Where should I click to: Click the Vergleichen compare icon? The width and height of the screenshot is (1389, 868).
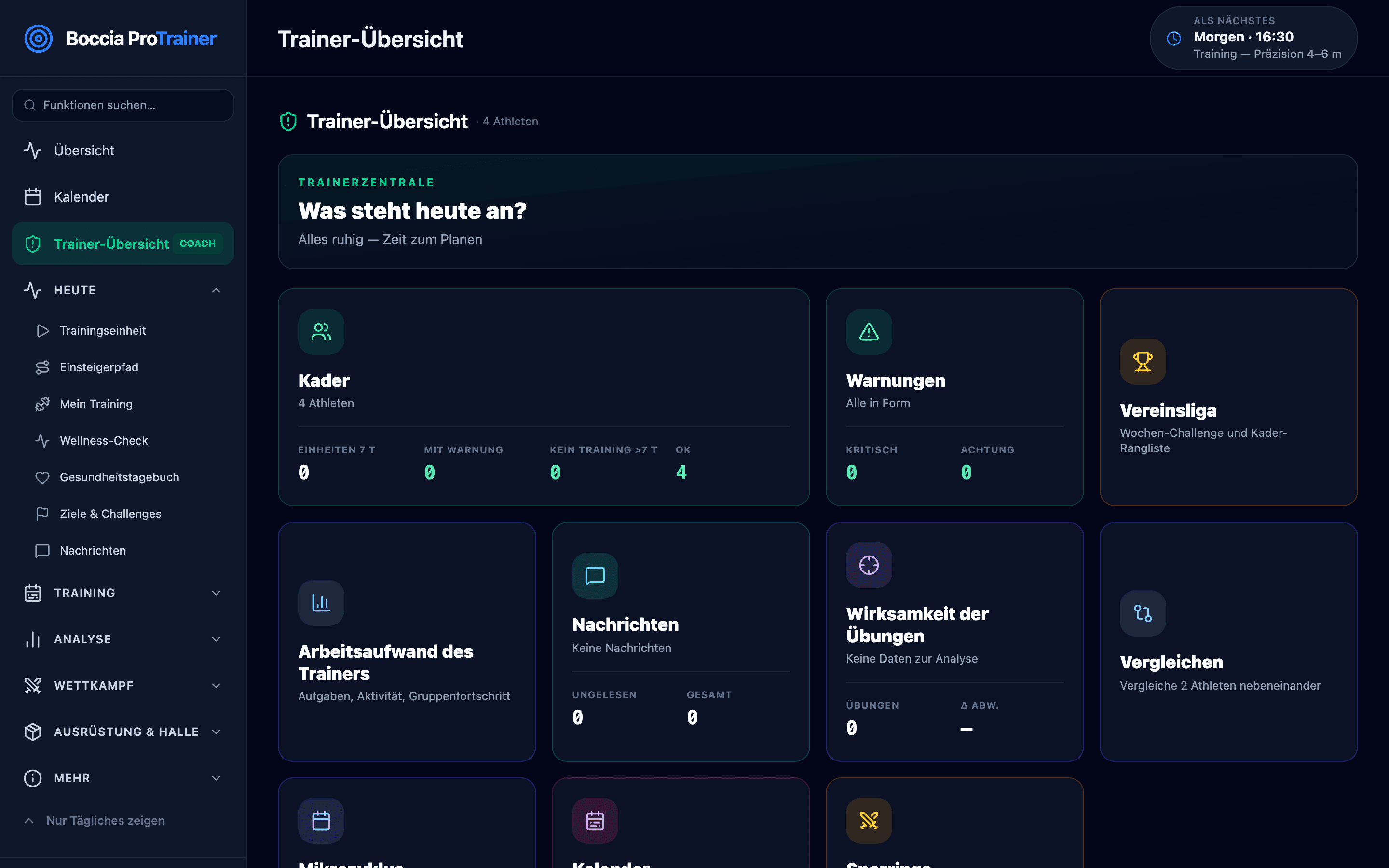tap(1143, 614)
